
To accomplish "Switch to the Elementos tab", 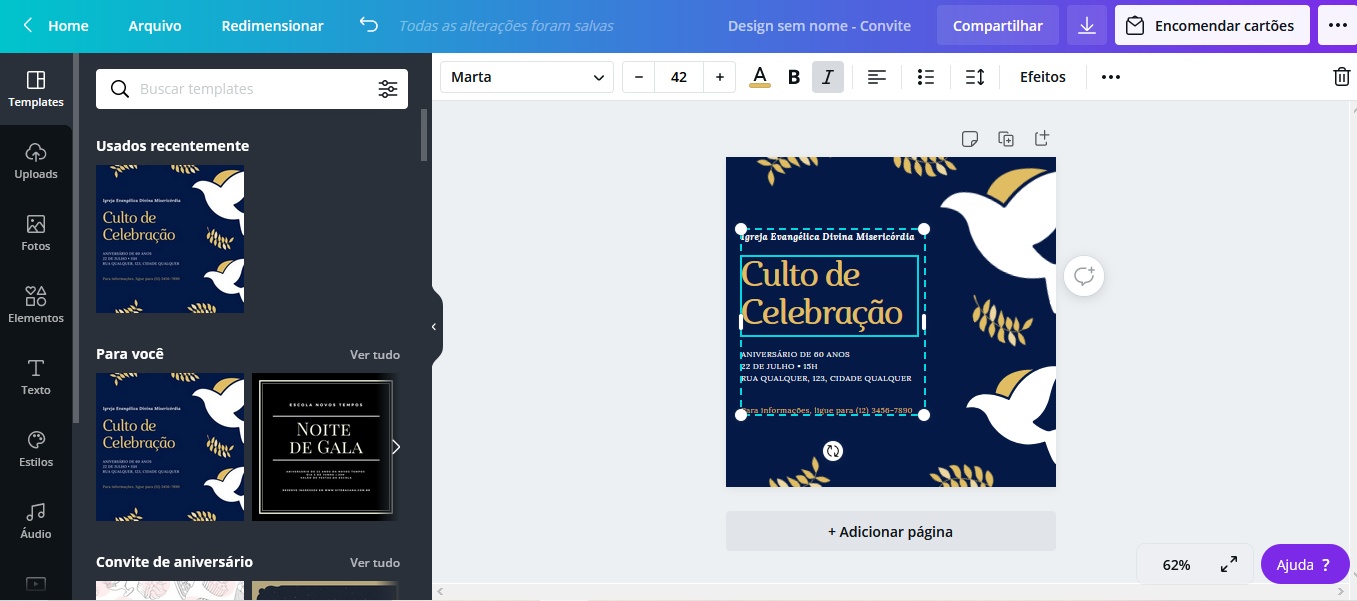I will [36, 304].
